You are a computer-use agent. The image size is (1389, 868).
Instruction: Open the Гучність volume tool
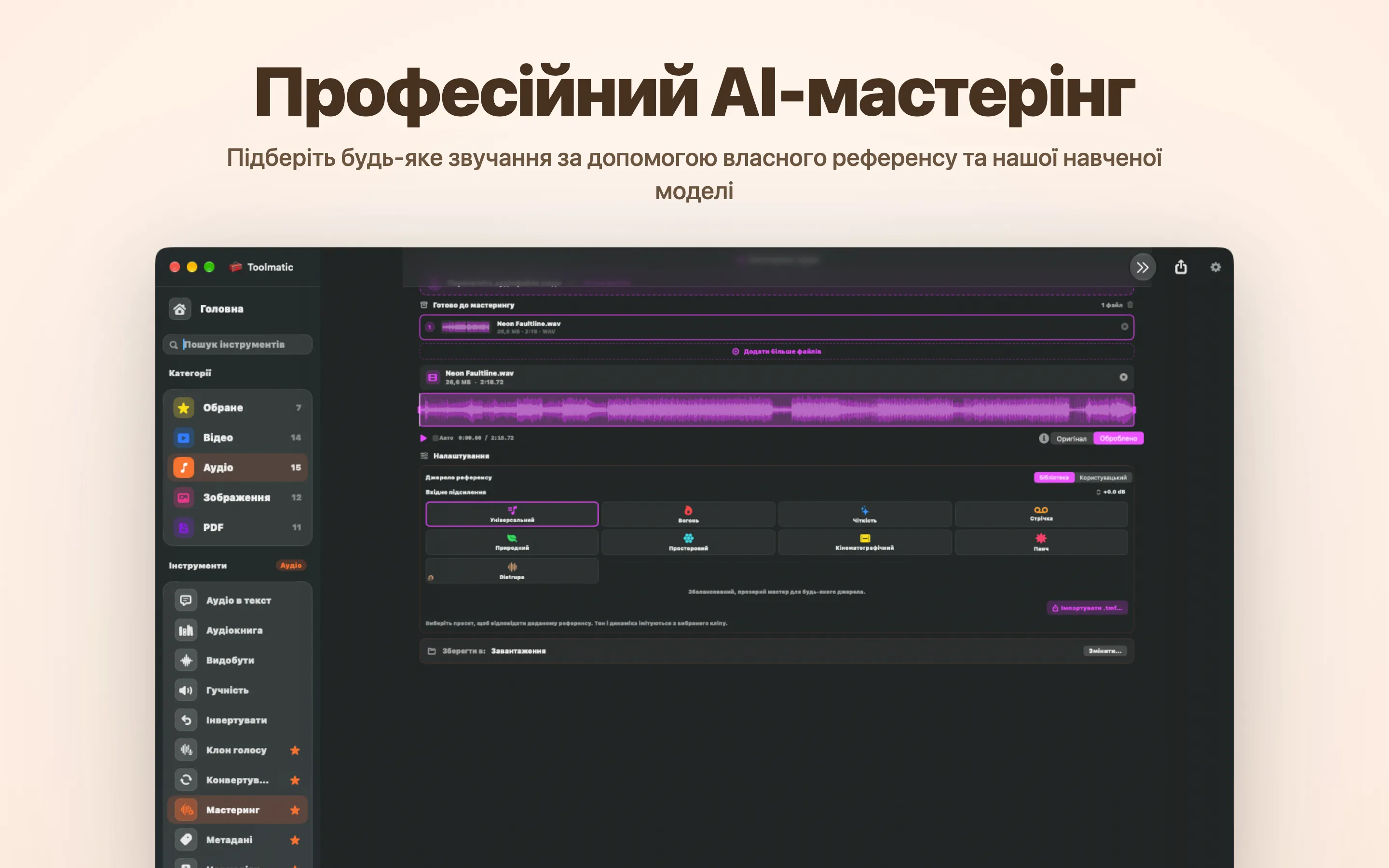point(238,690)
